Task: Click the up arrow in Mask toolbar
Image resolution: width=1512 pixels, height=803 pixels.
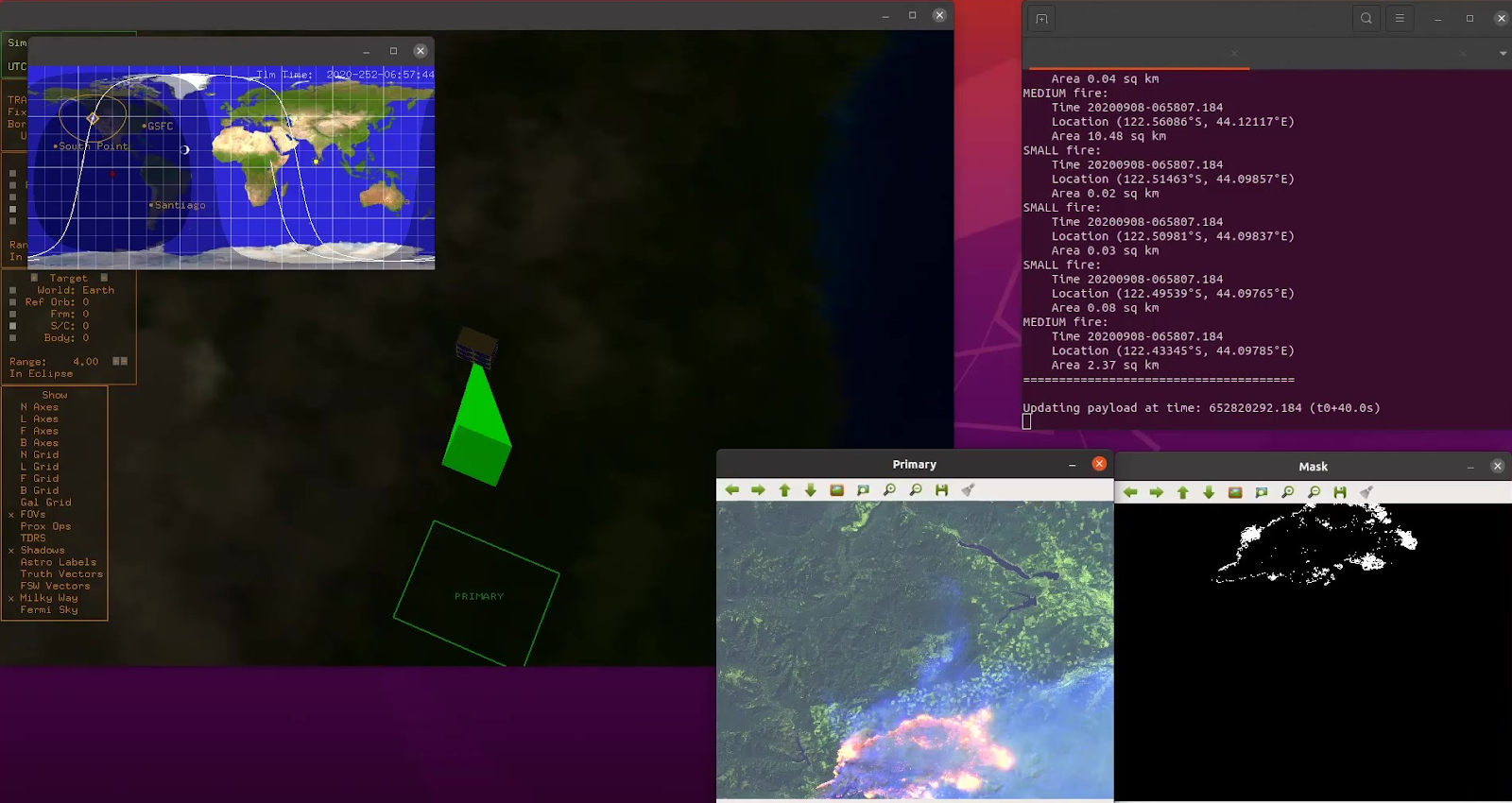Action: [x=1182, y=492]
